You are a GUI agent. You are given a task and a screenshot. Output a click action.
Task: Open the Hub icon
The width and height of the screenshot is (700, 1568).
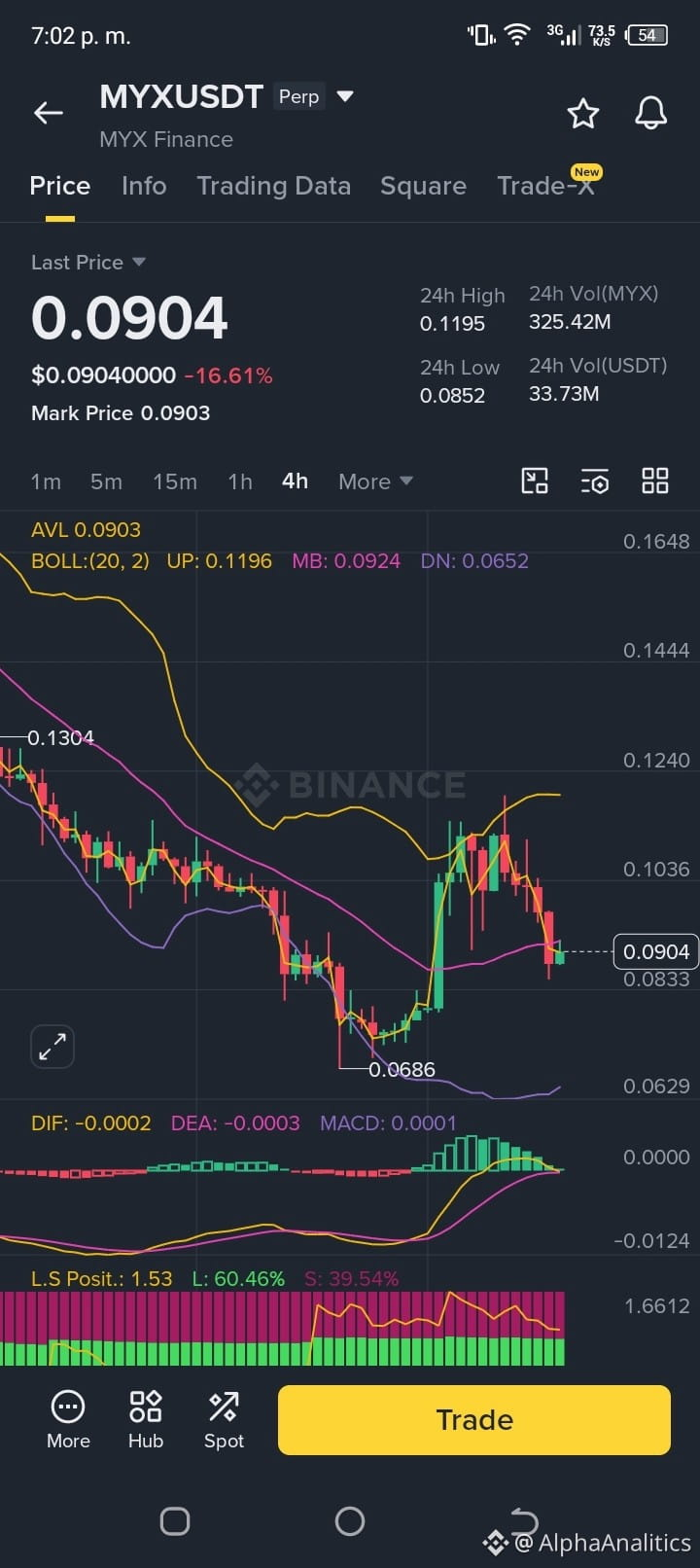146,1419
